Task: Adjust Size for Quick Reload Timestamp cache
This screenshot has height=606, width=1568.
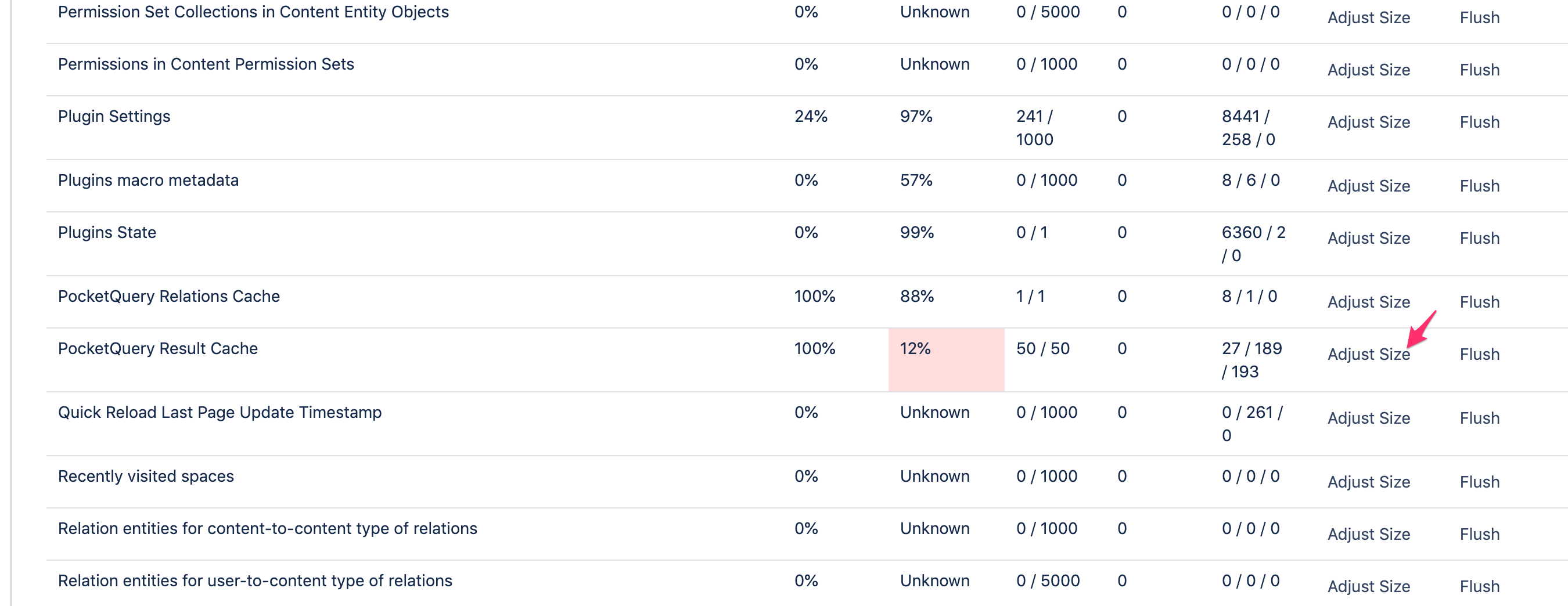Action: coord(1368,419)
